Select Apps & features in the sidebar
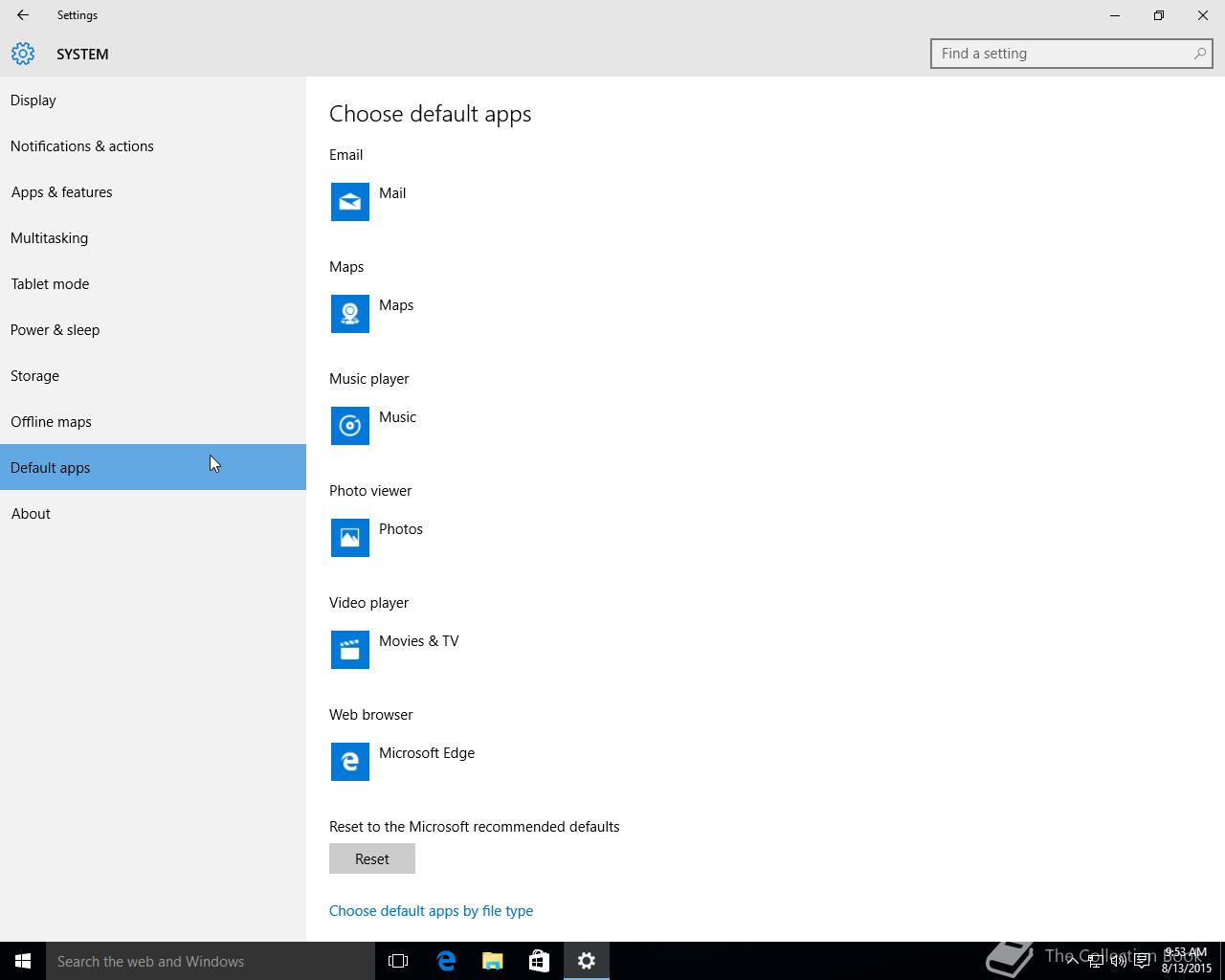Screen dimensions: 1225x980 (153, 191)
